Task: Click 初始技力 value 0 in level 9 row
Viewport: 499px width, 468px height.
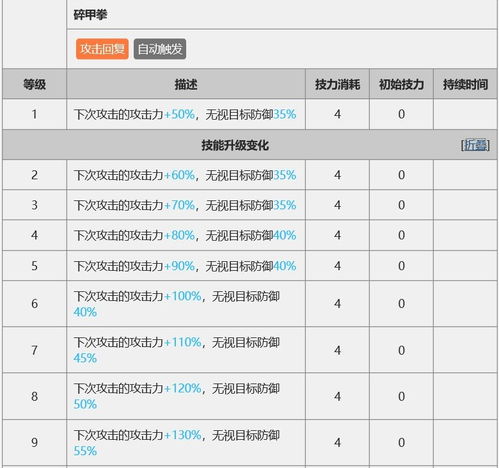Action: 401,443
